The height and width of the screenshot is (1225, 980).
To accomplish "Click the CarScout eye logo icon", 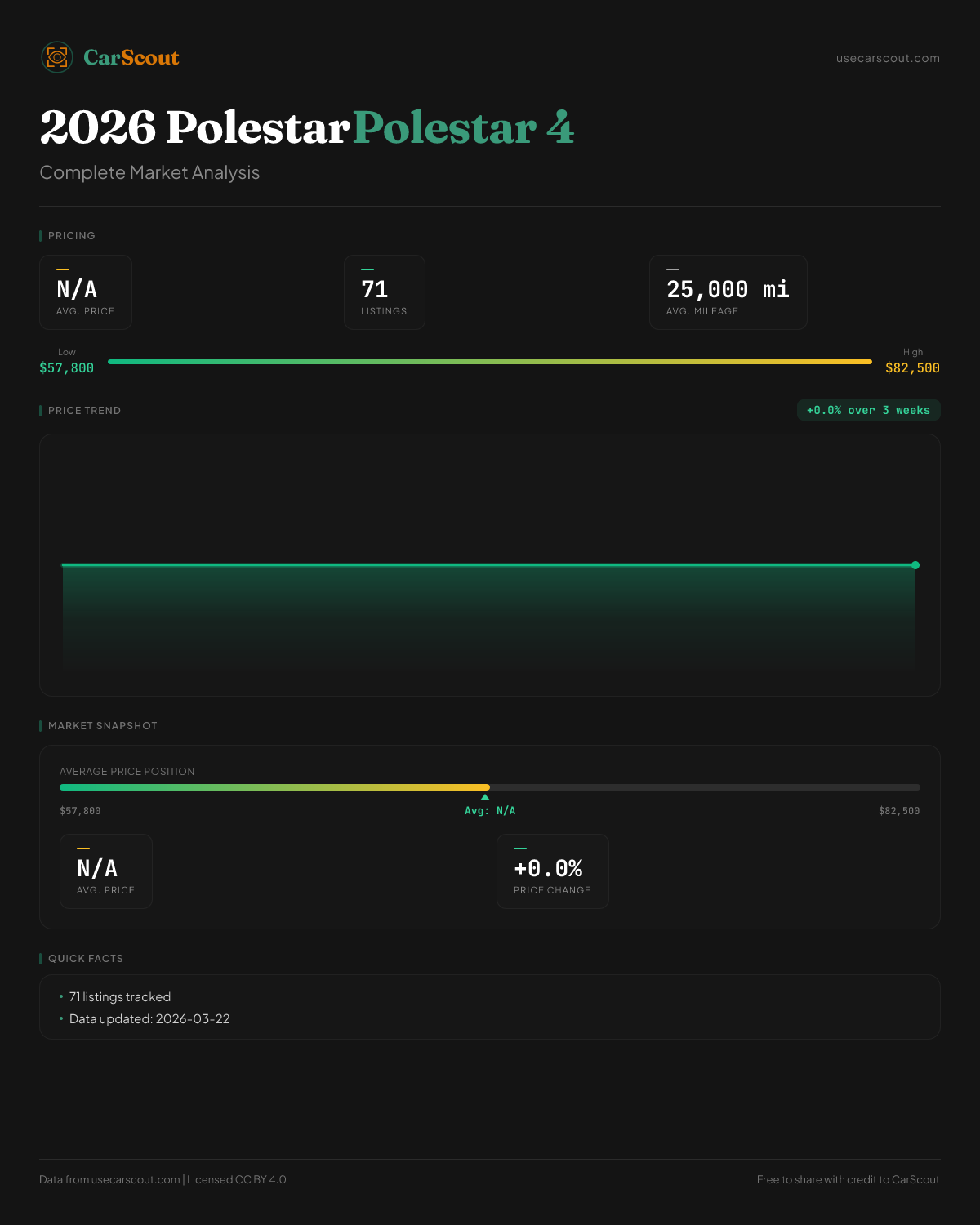I will pos(57,57).
